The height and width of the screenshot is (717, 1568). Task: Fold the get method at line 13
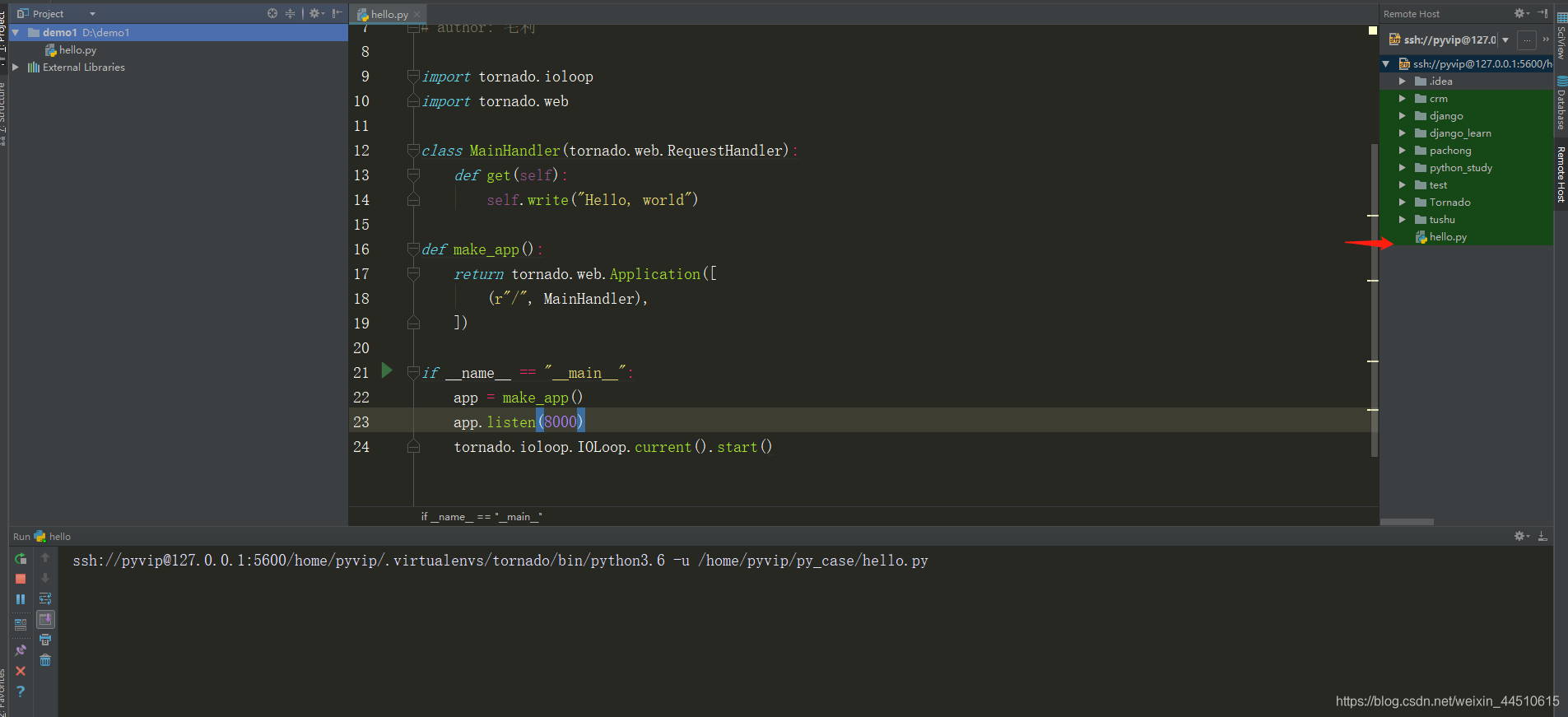point(413,175)
